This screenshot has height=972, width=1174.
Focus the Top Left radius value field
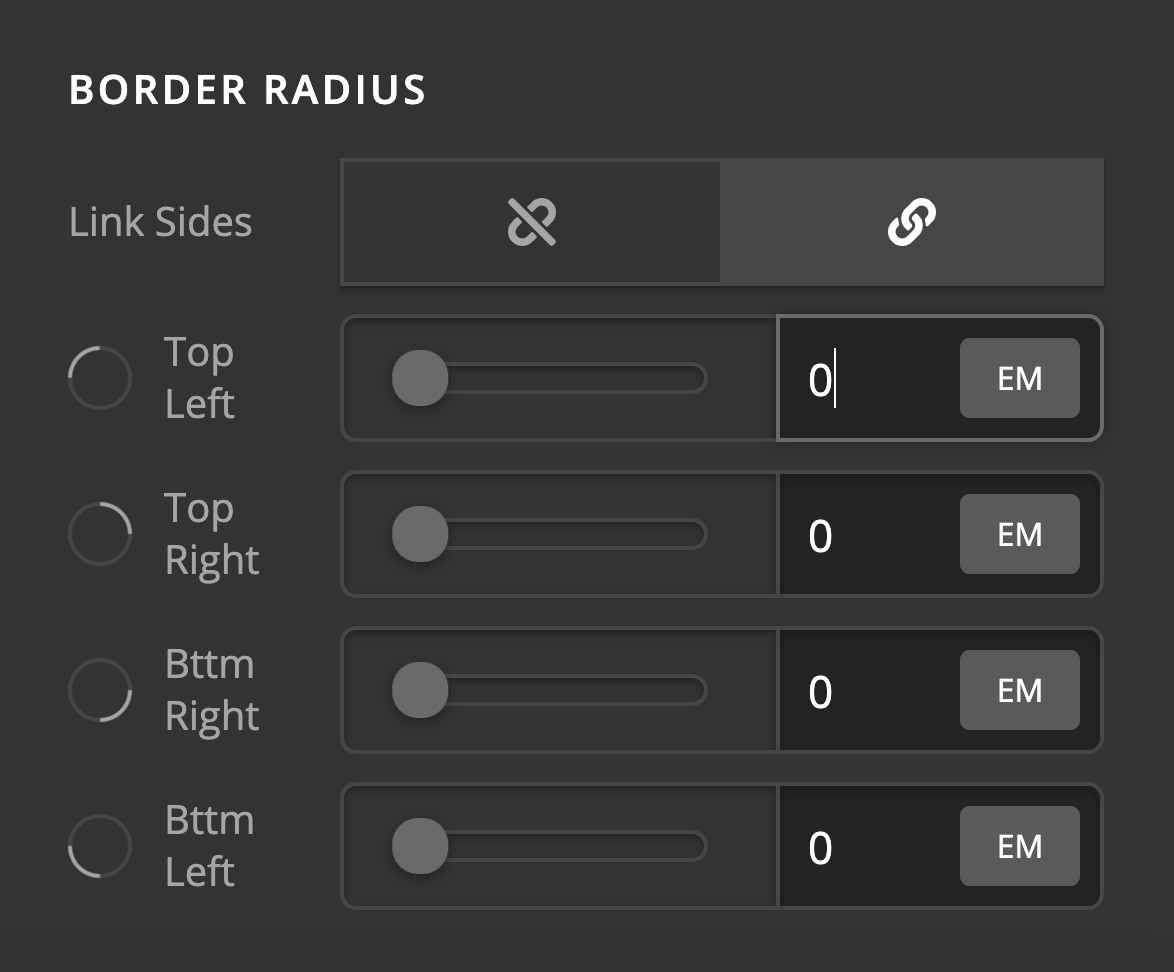[869, 378]
